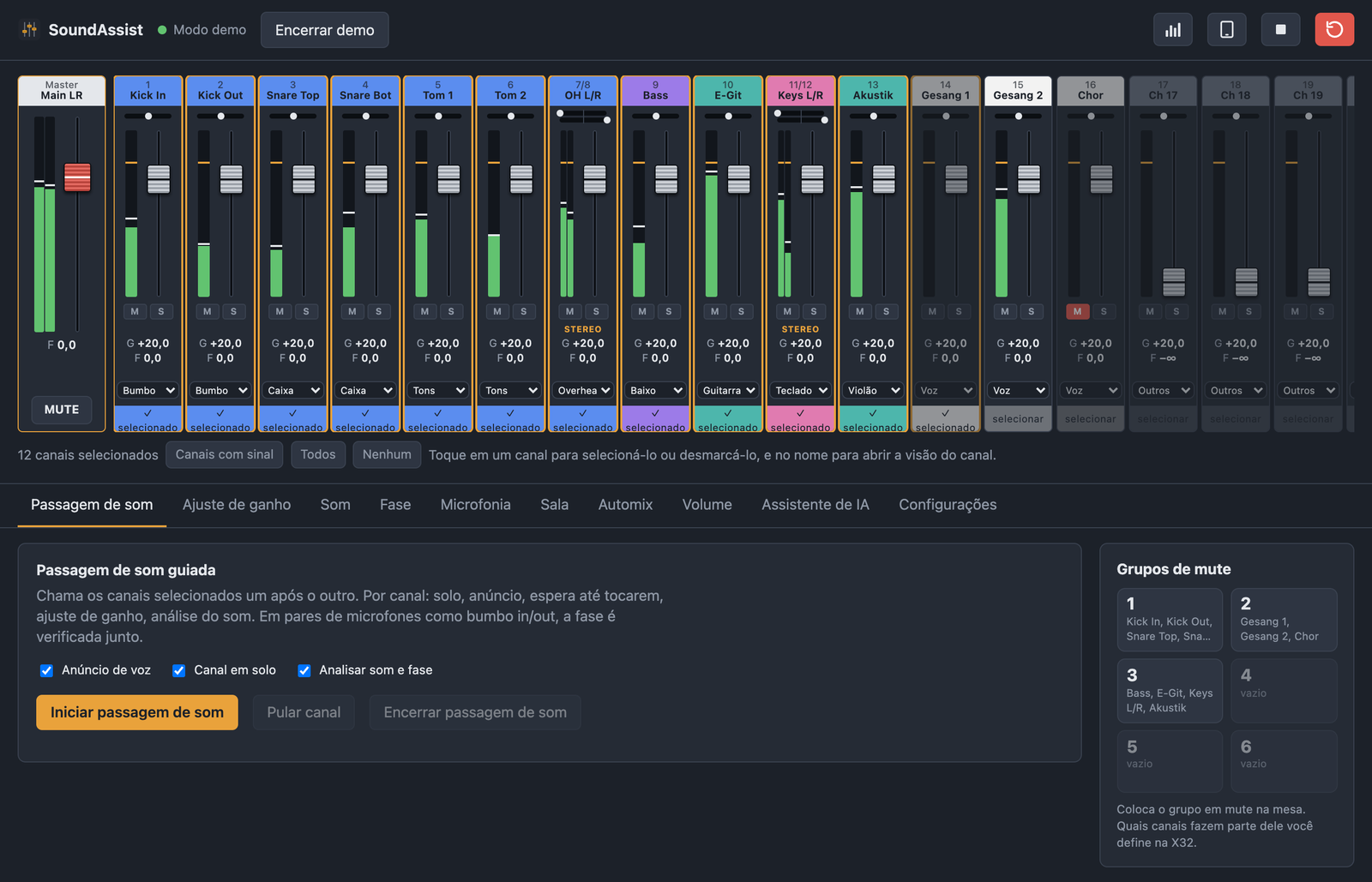Open the Ch 17 Outros type dropdown
The height and width of the screenshot is (882, 1372).
coord(1164,390)
